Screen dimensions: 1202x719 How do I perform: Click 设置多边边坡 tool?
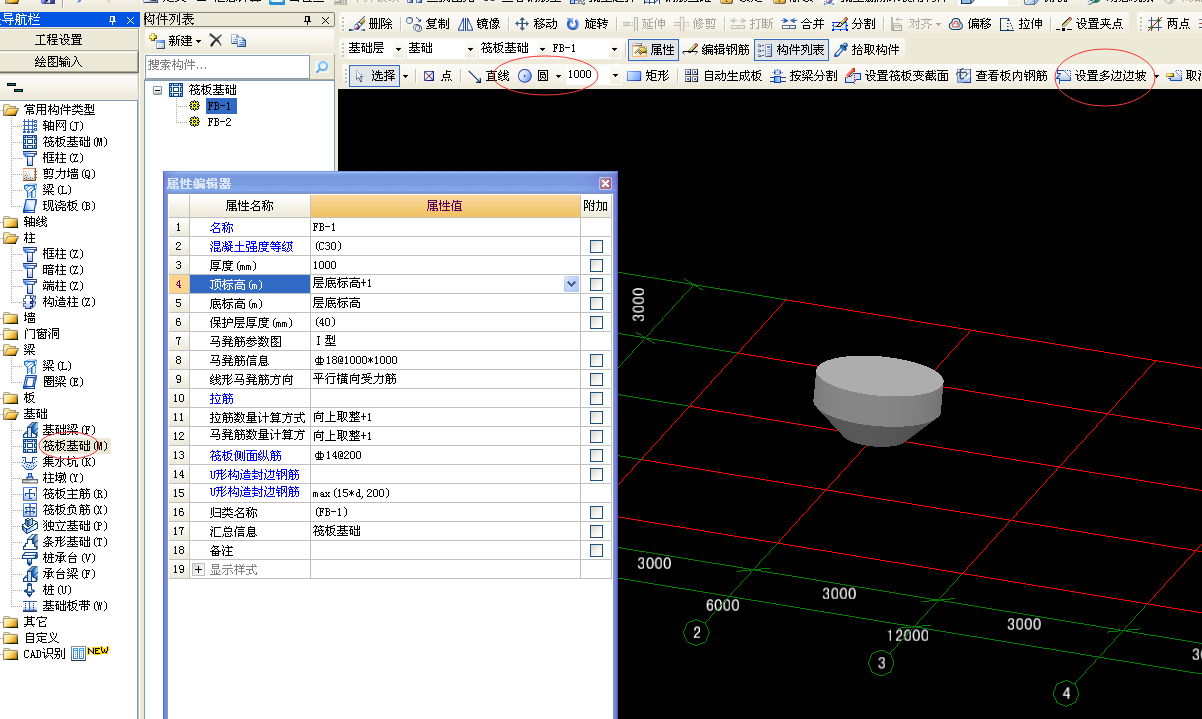1102,76
